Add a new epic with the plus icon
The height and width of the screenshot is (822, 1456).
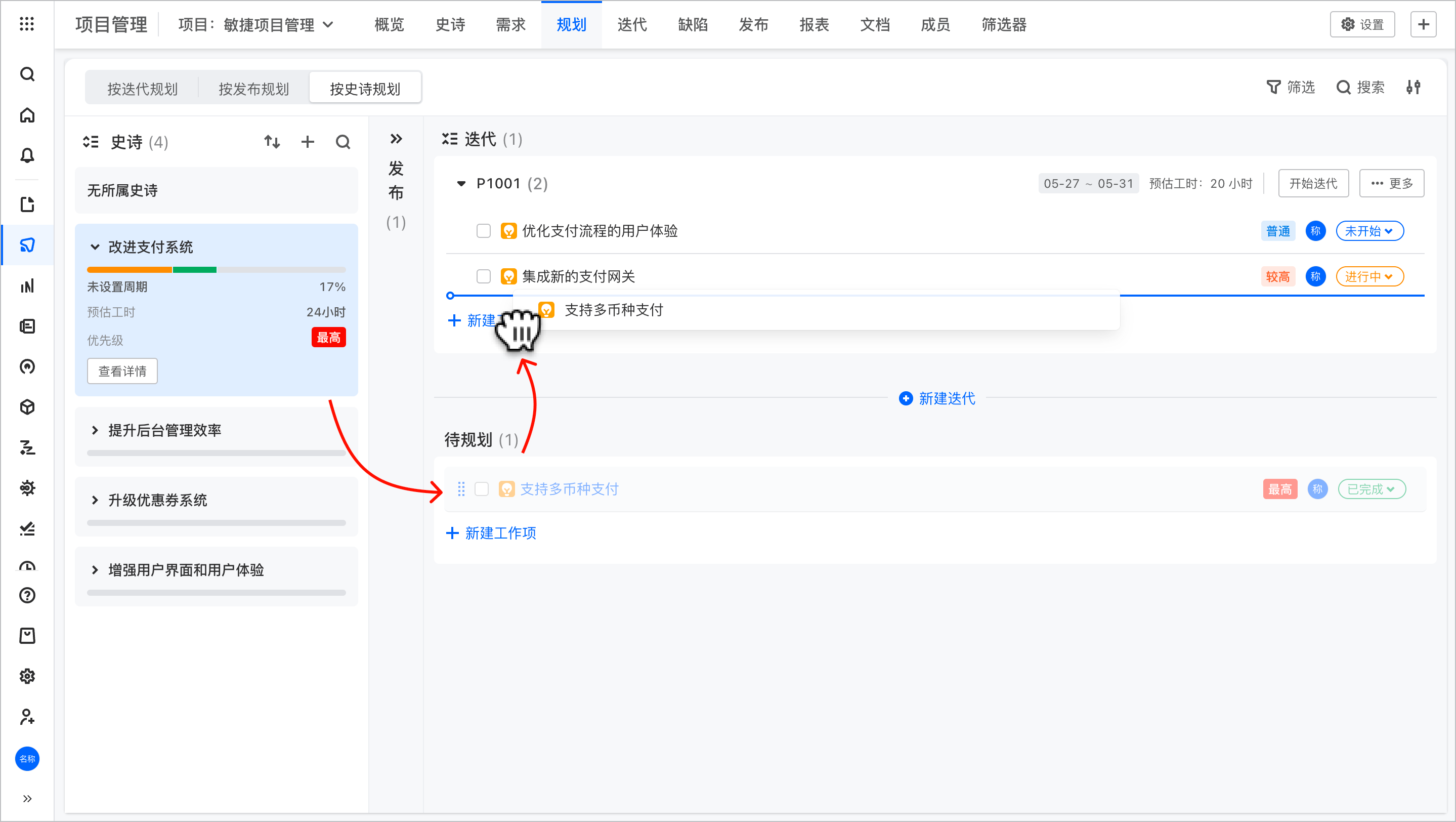308,142
